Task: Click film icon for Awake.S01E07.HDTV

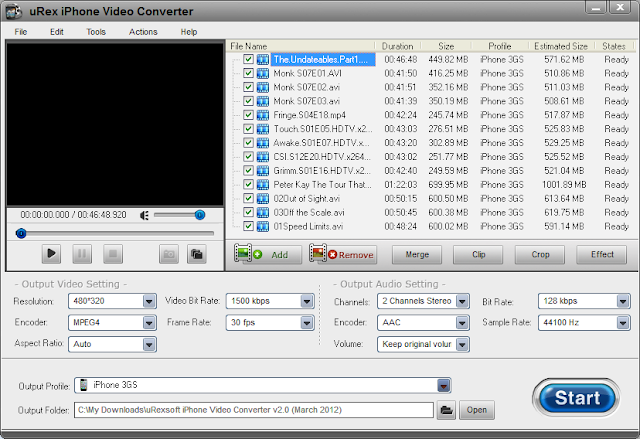Action: tap(262, 143)
